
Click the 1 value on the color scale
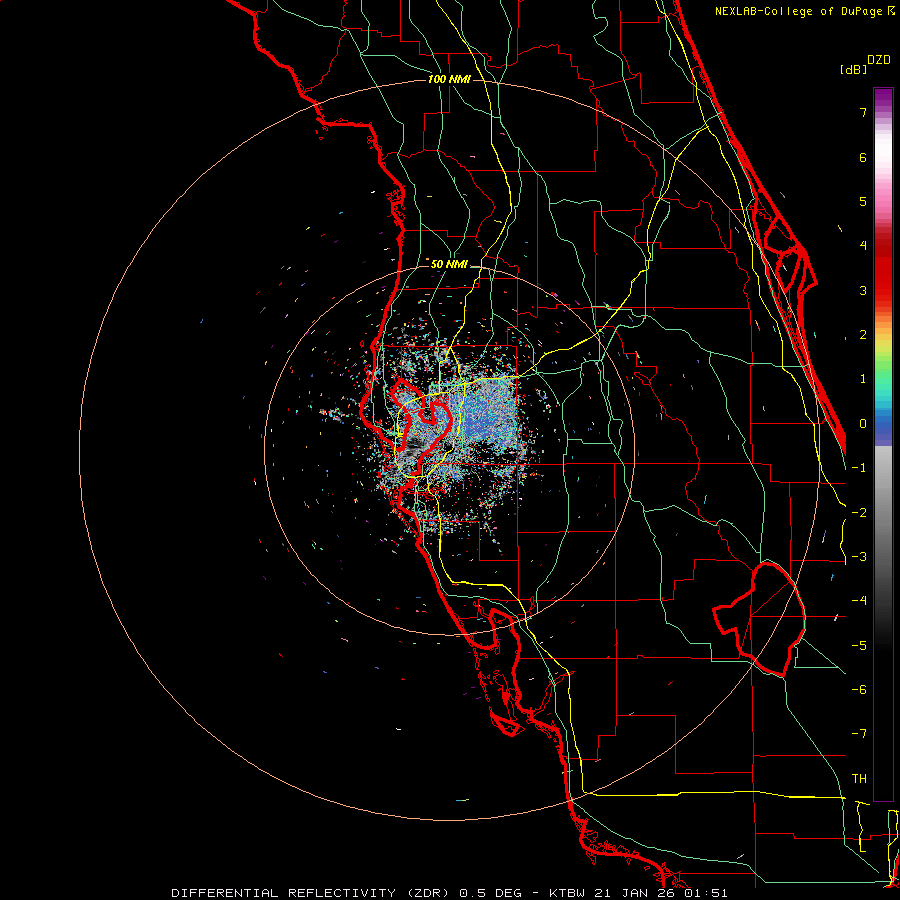point(863,379)
